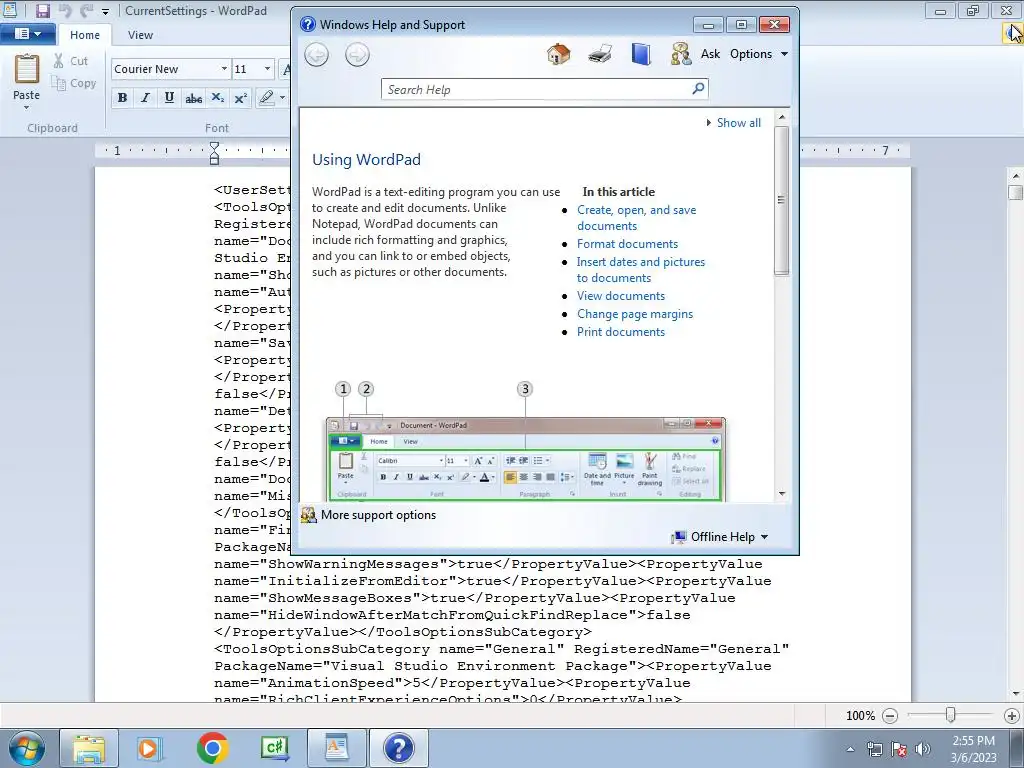Open 'Create, open, and save documents' link
1024x768 pixels.
pyautogui.click(x=637, y=218)
